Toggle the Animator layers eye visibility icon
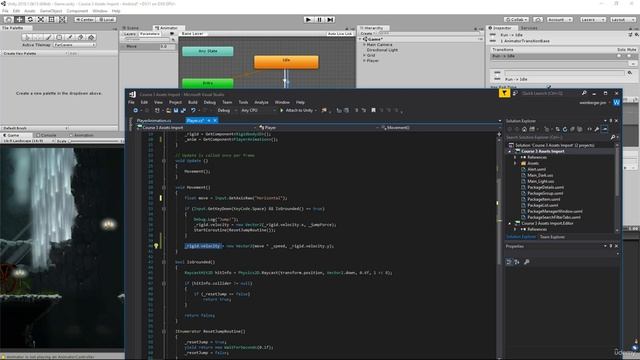The width and height of the screenshot is (640, 360). pos(172,34)
